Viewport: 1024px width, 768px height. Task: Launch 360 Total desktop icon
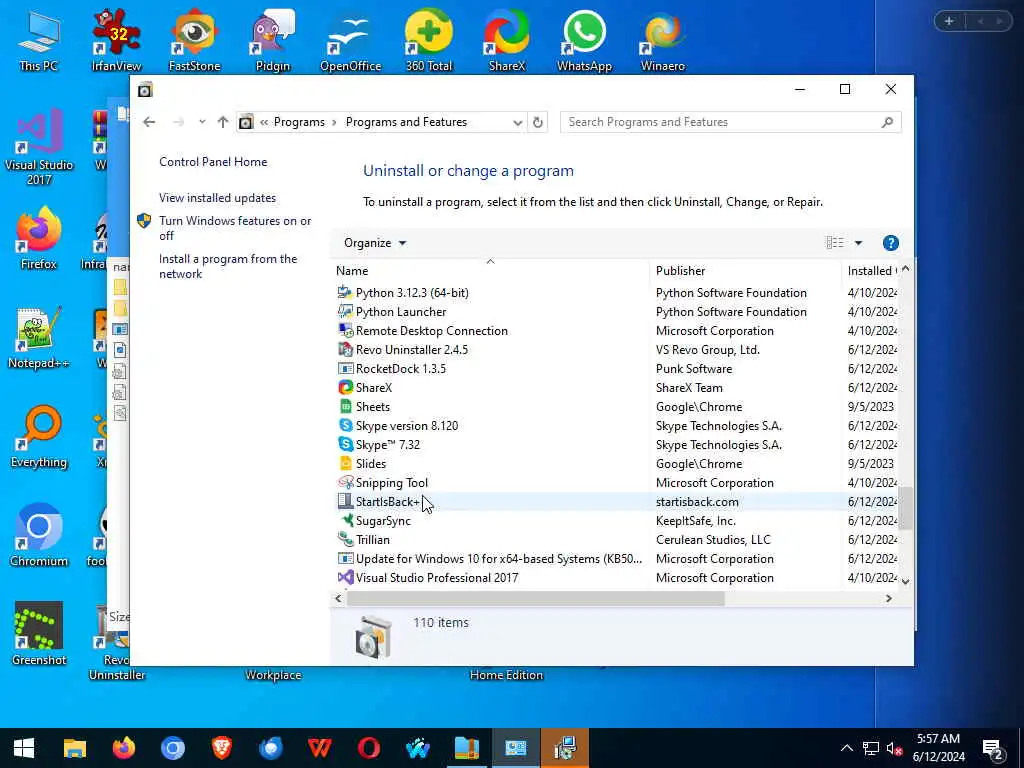point(428,40)
